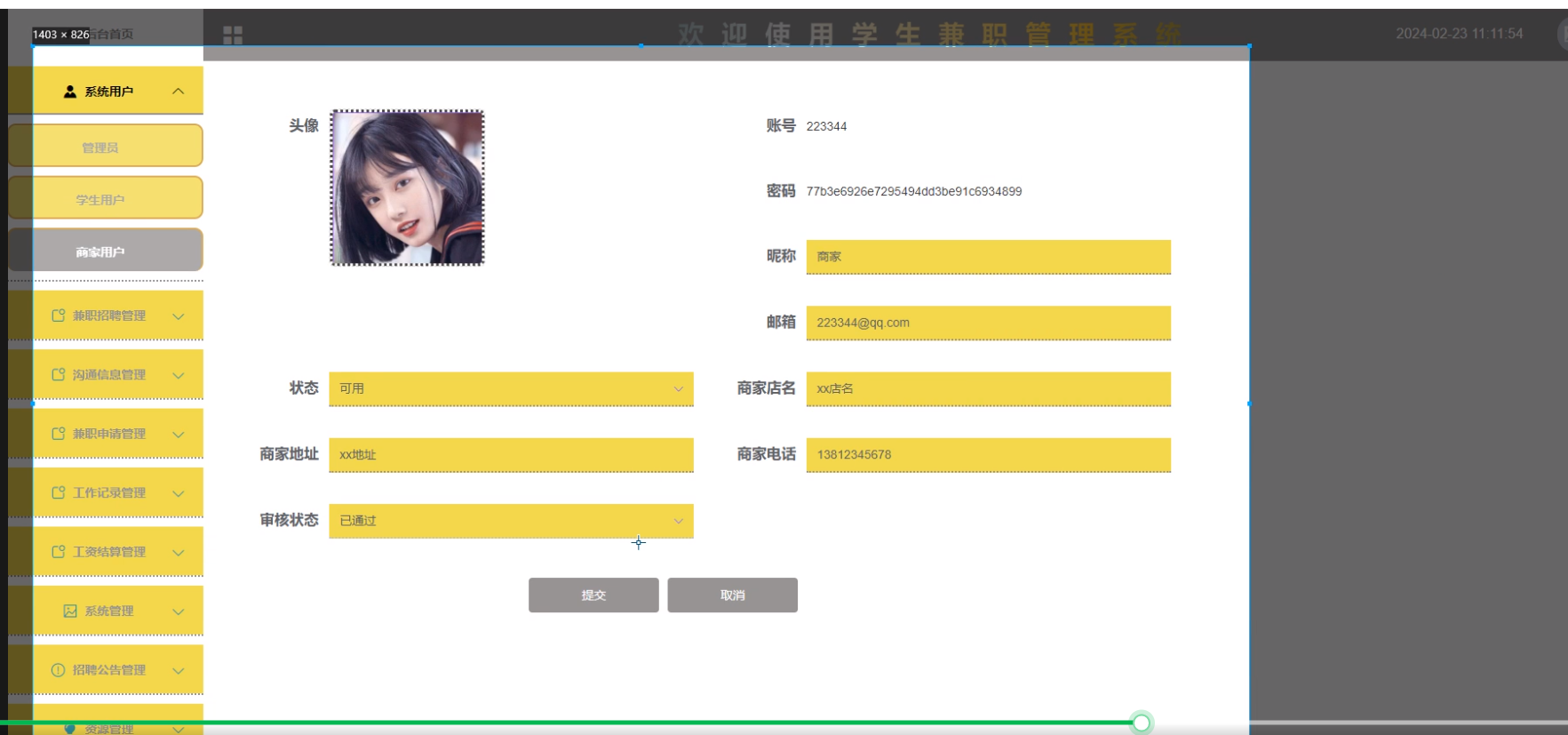Viewport: 1568px width, 735px height.
Task: Click the icon beside 兼职招聘管理
Action: 59,316
